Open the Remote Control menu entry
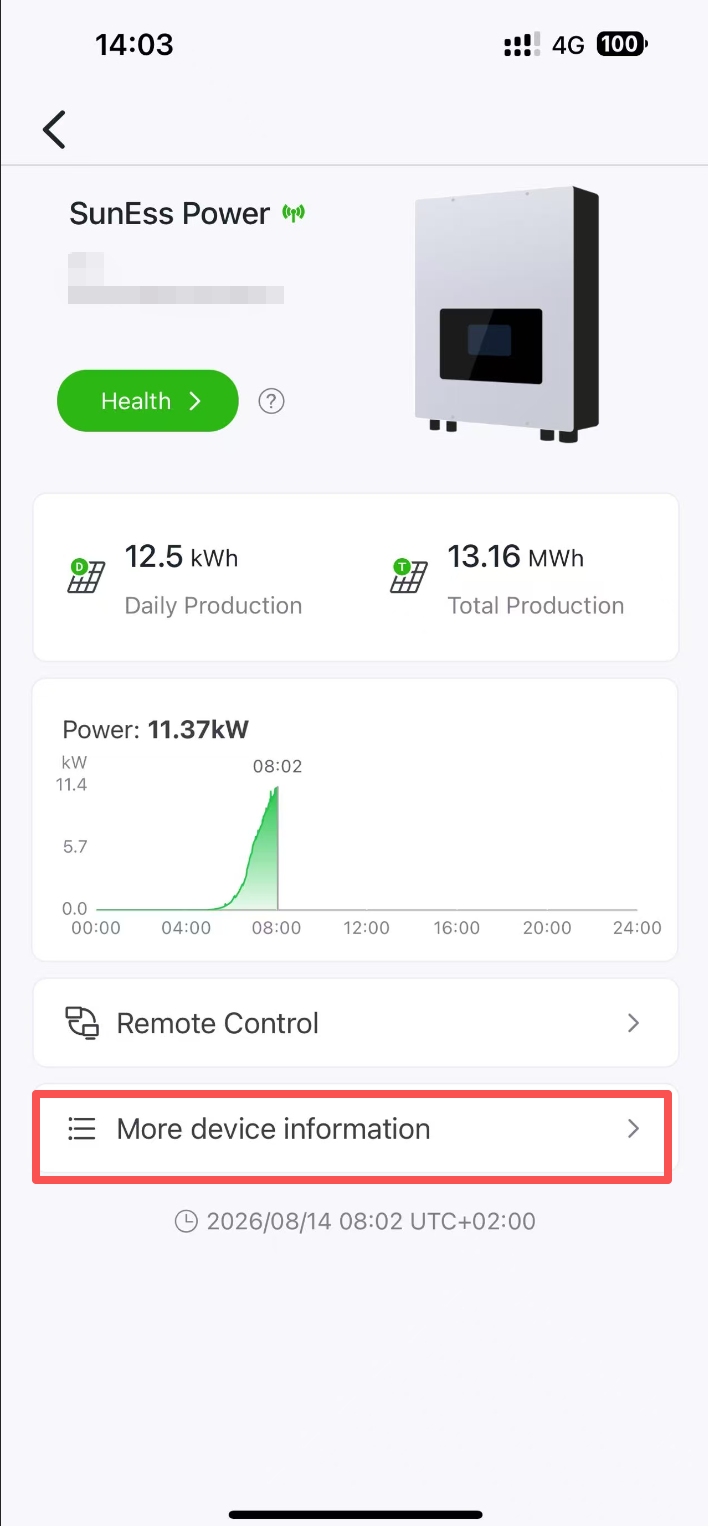The width and height of the screenshot is (708, 1526). tap(356, 1023)
